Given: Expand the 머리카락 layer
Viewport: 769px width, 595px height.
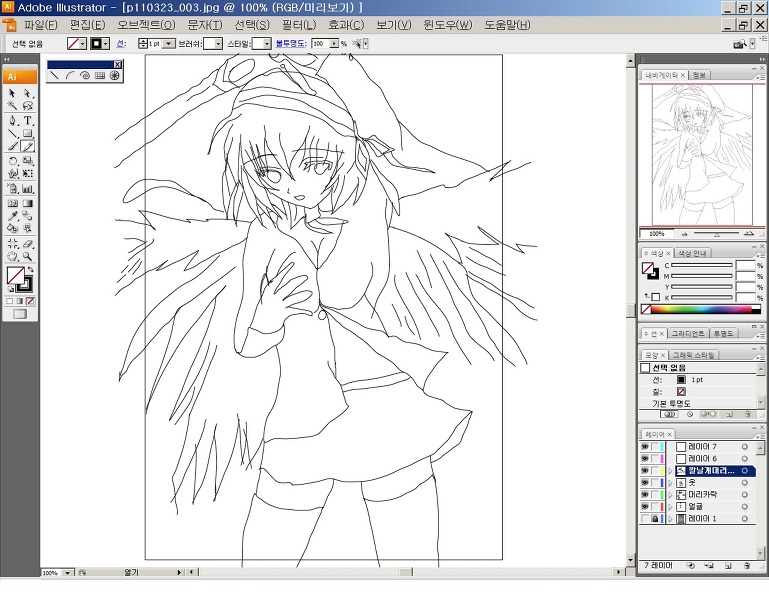Looking at the screenshot, I should click(x=670, y=494).
